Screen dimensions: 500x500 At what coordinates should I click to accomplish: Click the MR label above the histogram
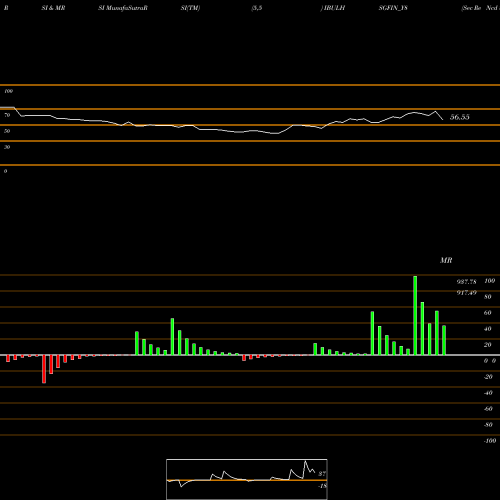446,260
